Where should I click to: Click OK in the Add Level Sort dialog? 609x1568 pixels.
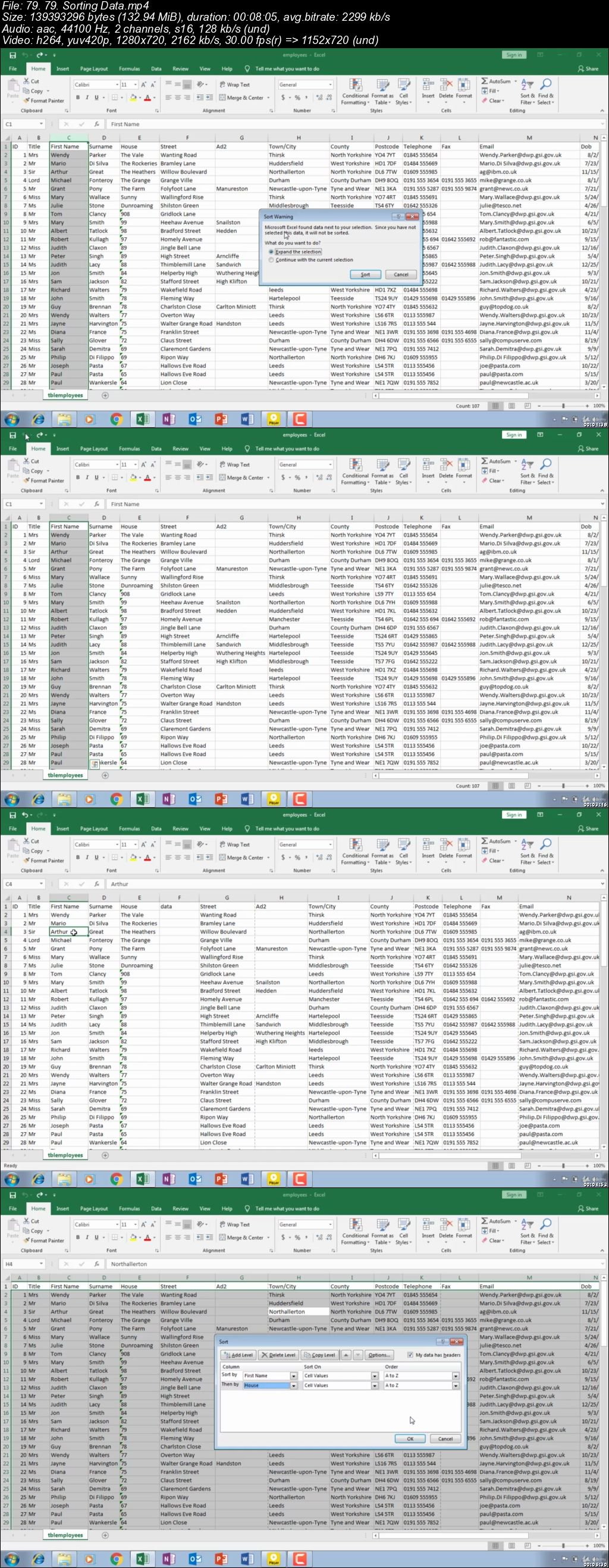tap(410, 1439)
